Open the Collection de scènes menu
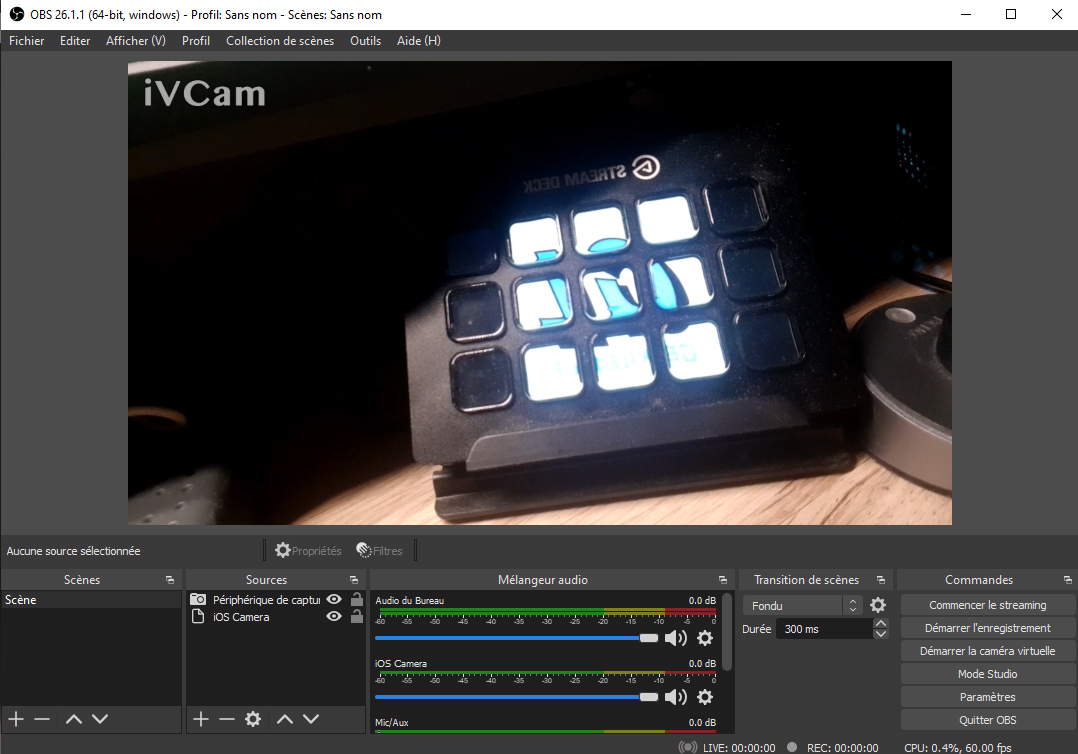1078x754 pixels. click(280, 41)
